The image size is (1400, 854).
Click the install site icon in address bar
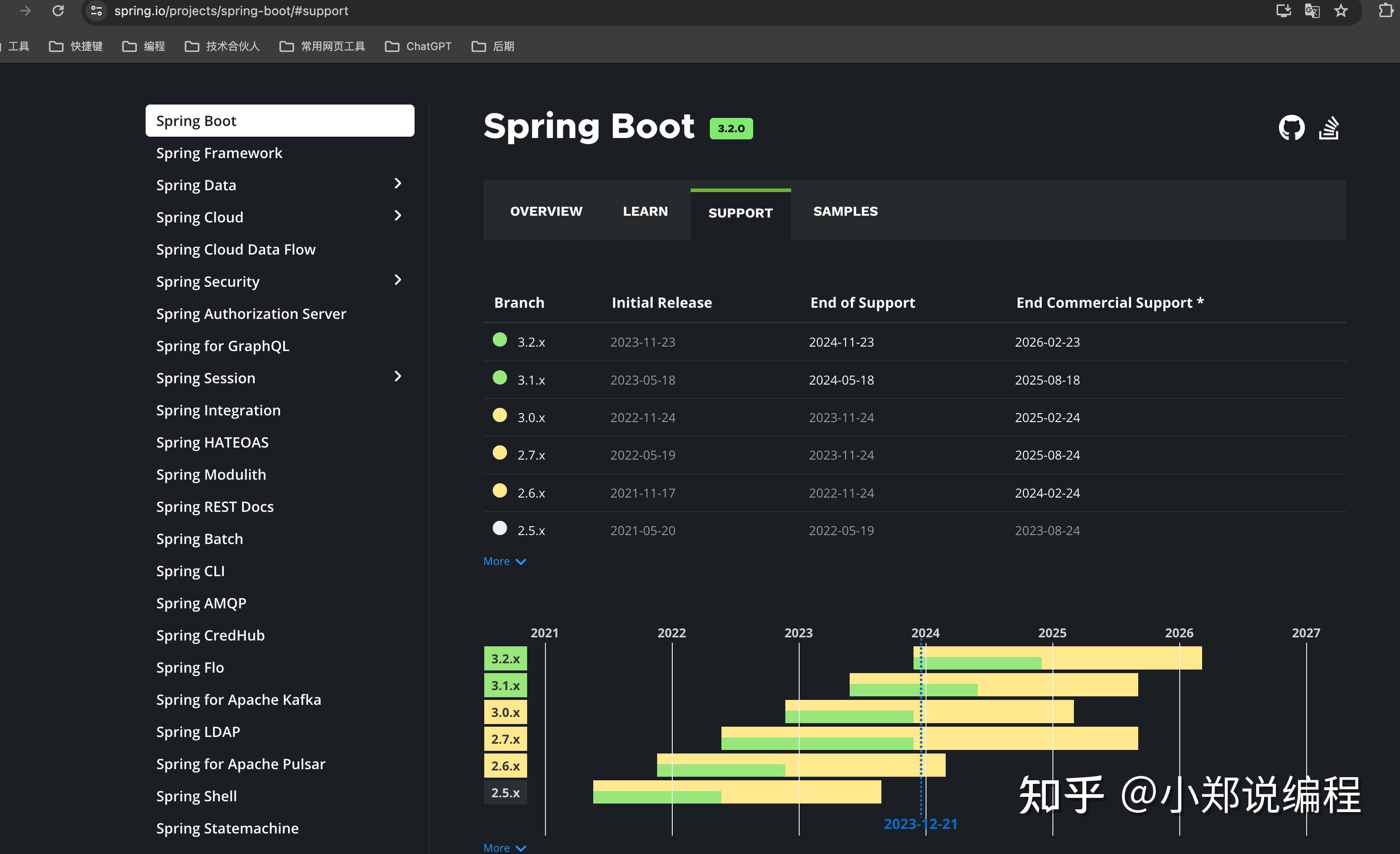point(1283,10)
